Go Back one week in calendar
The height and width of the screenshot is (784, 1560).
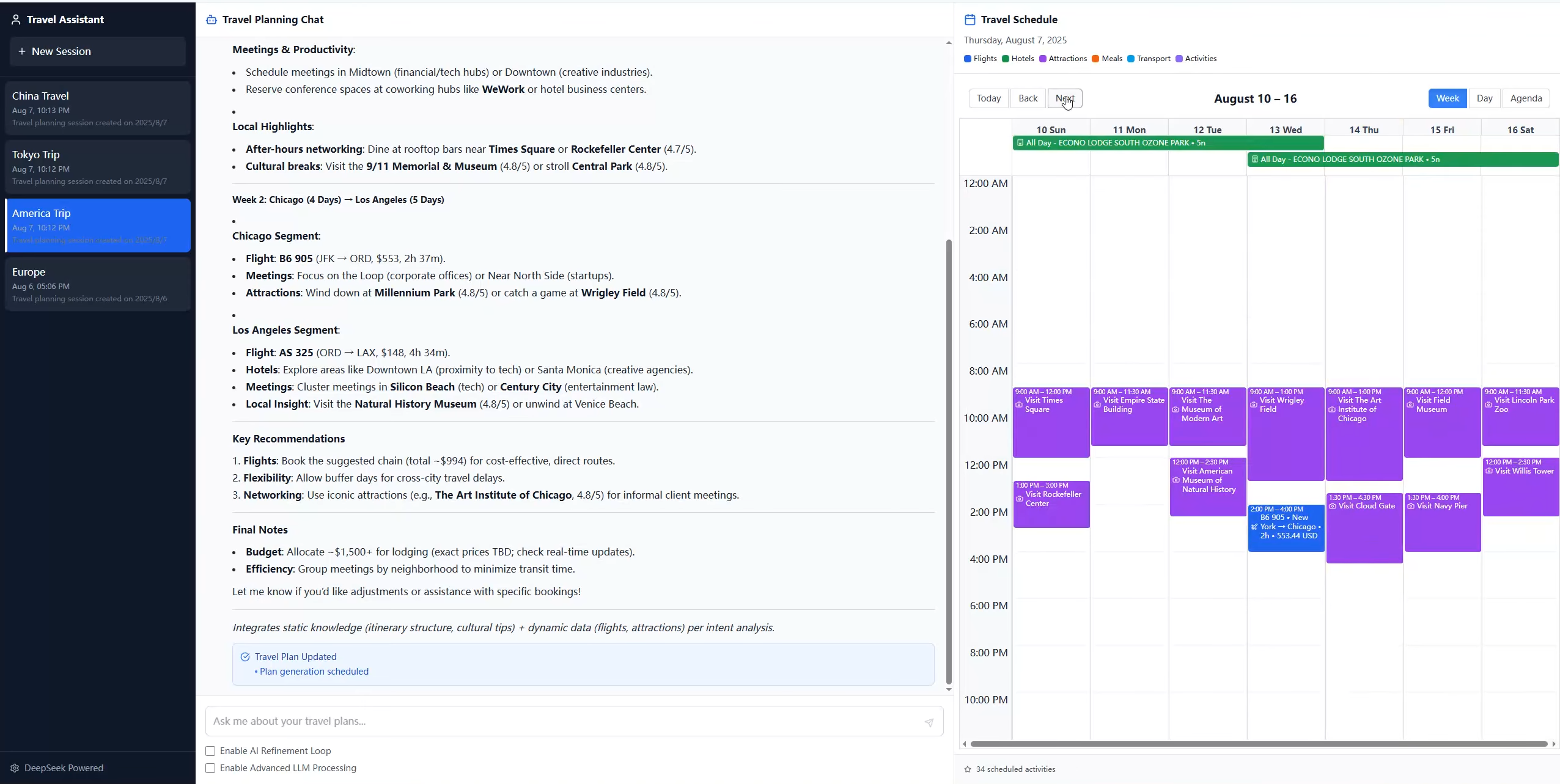click(x=1028, y=98)
